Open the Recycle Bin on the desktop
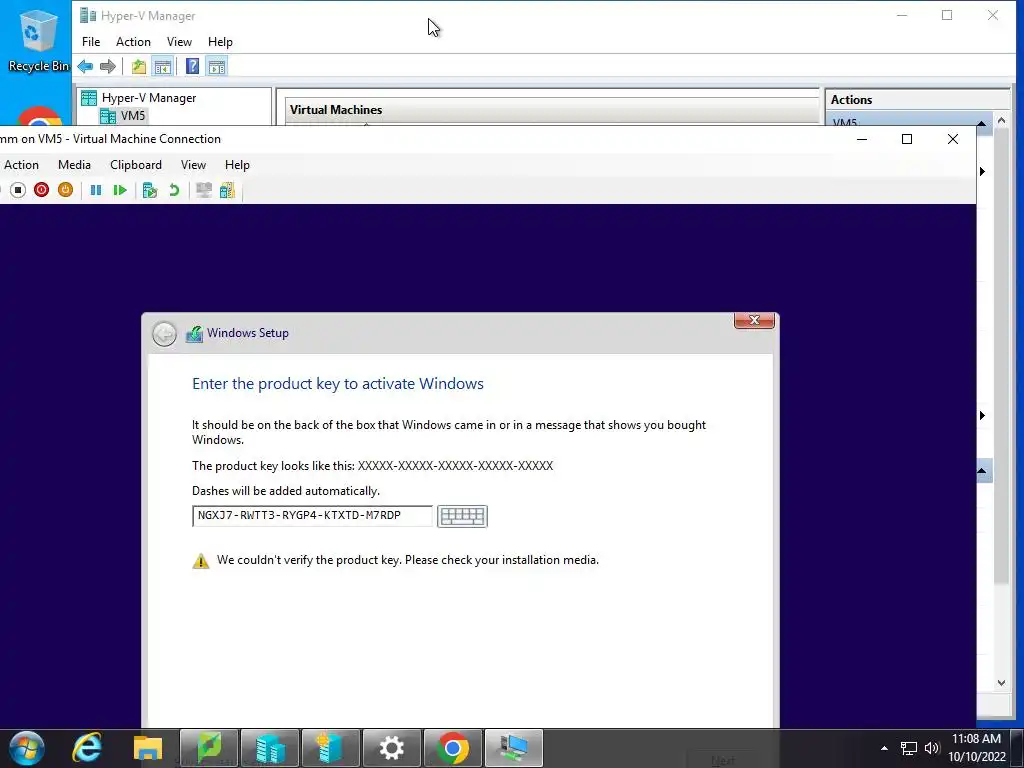The height and width of the screenshot is (768, 1024). (38, 40)
